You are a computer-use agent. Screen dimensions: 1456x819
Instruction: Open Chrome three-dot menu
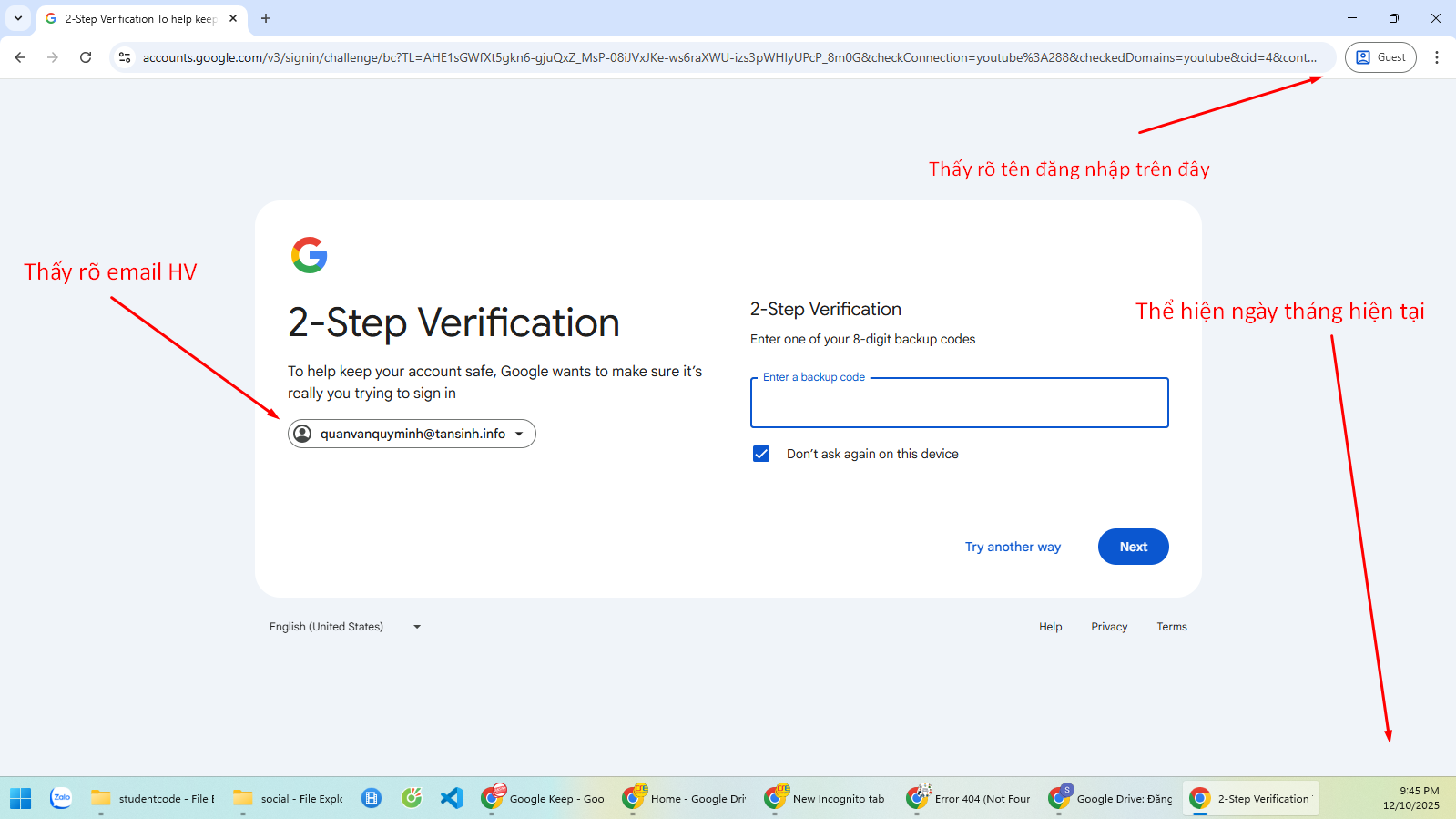tap(1436, 57)
